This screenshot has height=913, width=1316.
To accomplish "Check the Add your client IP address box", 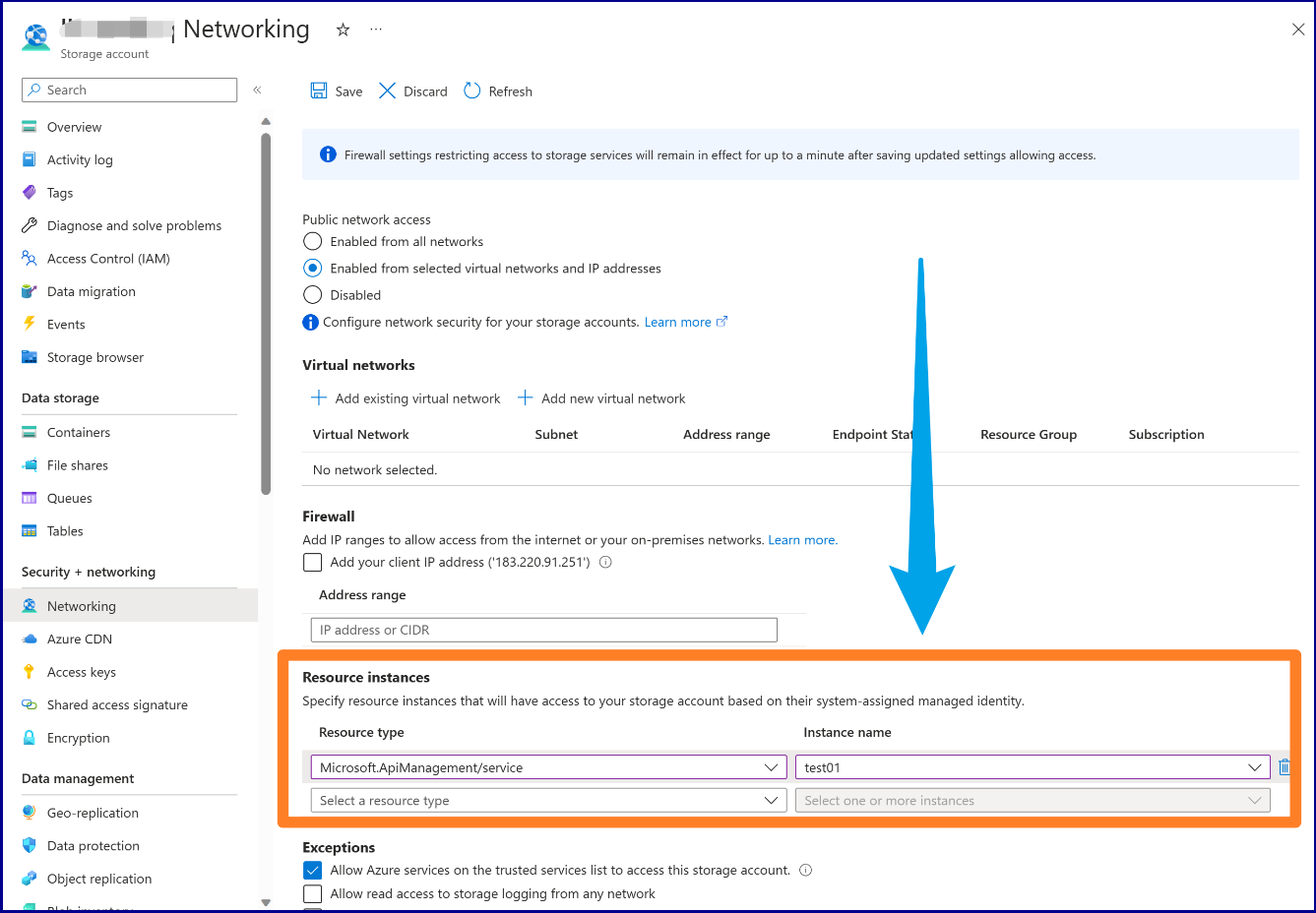I will point(313,563).
